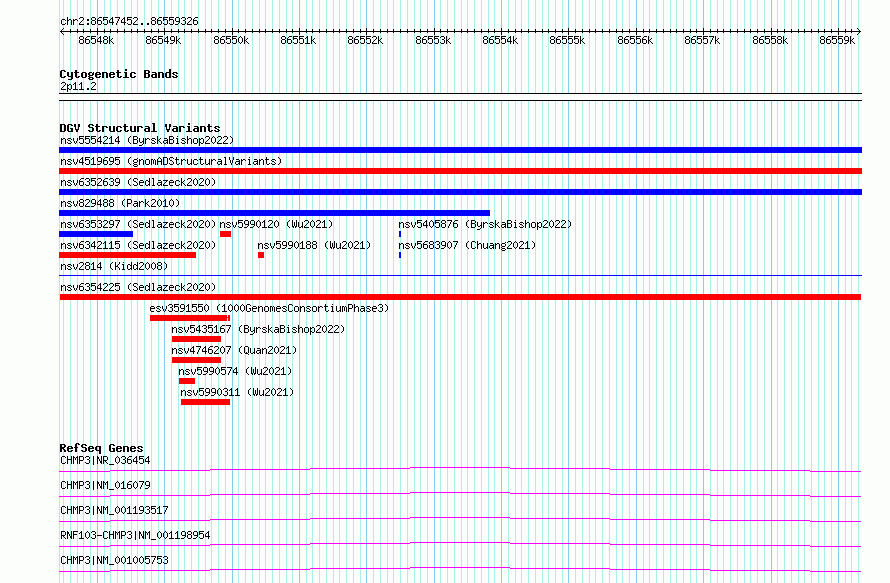The width and height of the screenshot is (890, 583).
Task: Click the right arrow end of the ruler
Action: coord(859,31)
